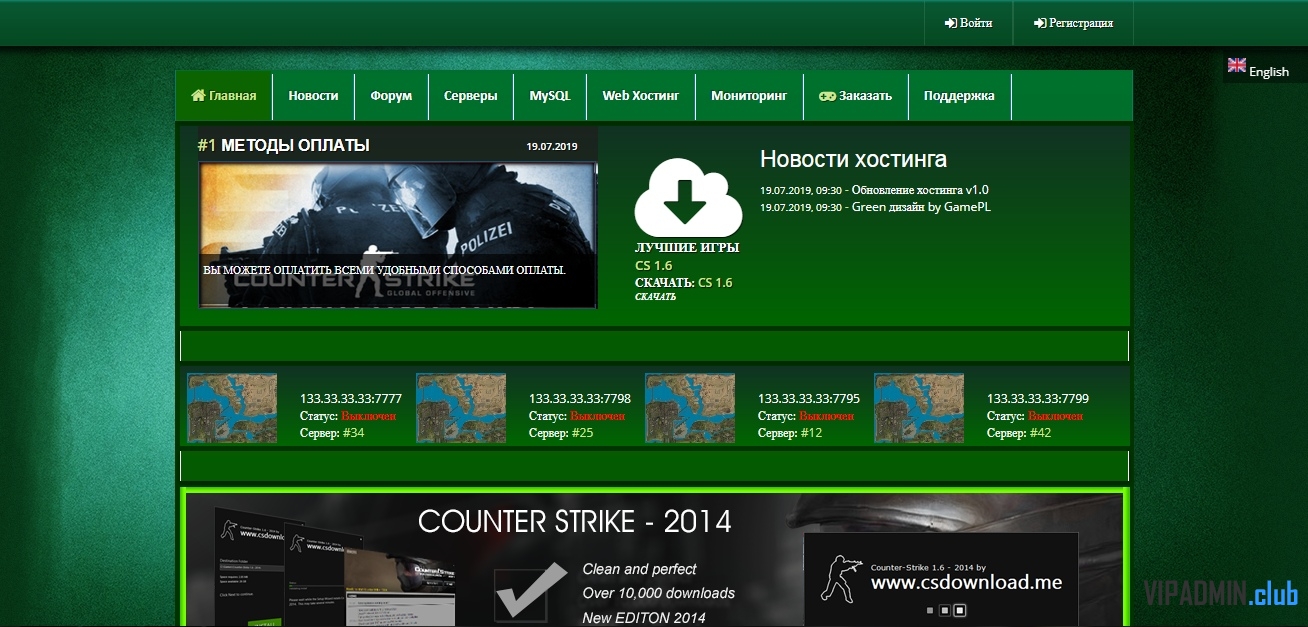
Task: Go to the Форум page
Action: 391,96
